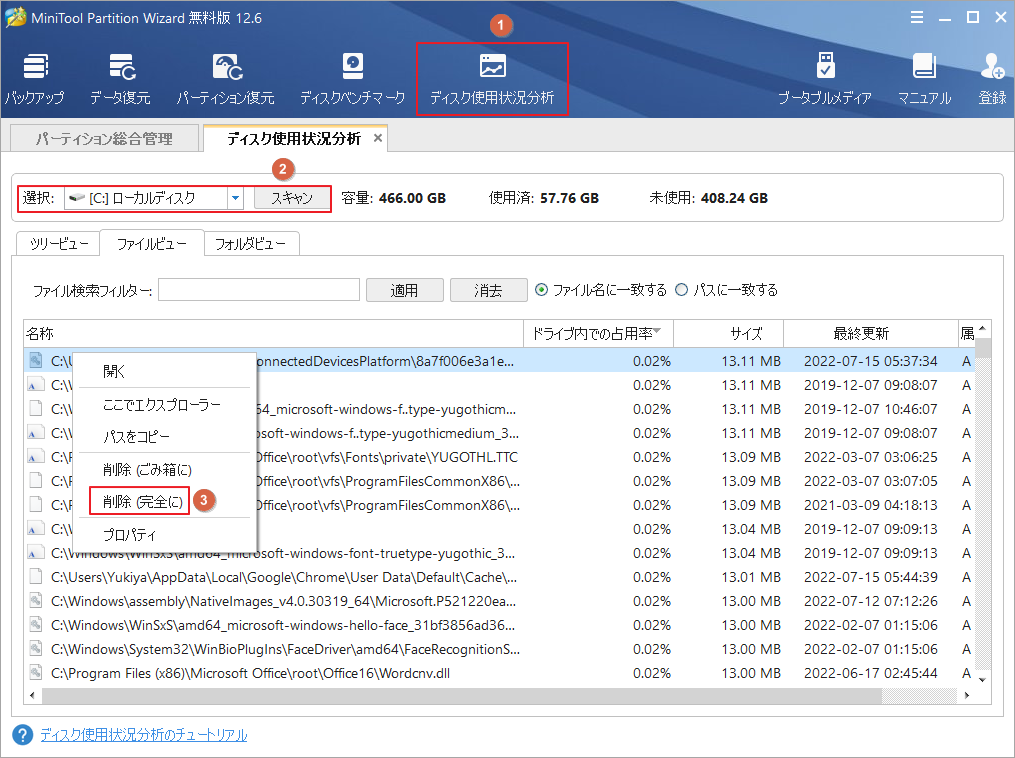
Task: Click the 2022-07-12 07:12:26 date cell
Action: click(871, 601)
